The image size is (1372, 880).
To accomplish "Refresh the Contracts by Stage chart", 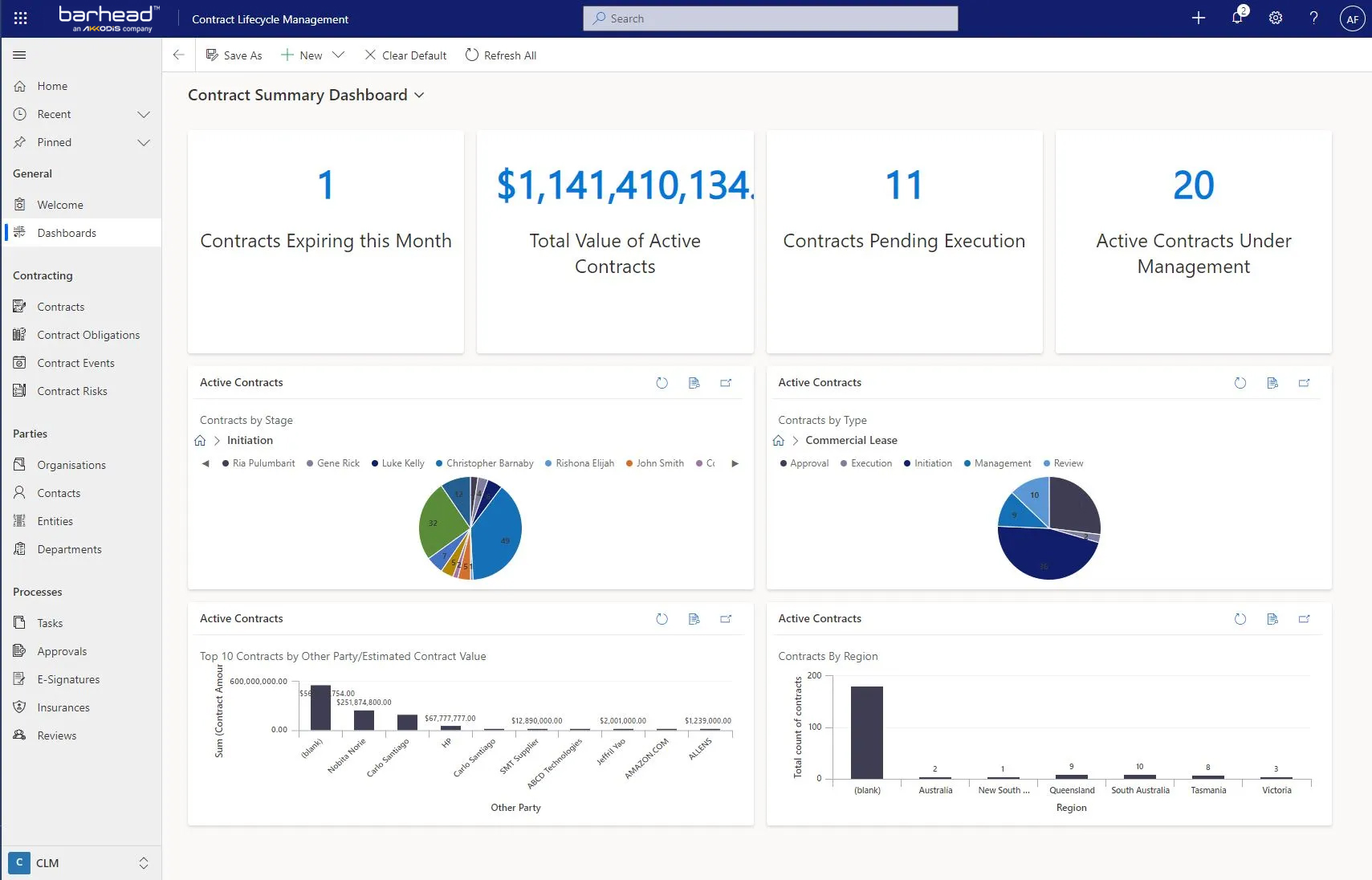I will pyautogui.click(x=662, y=383).
